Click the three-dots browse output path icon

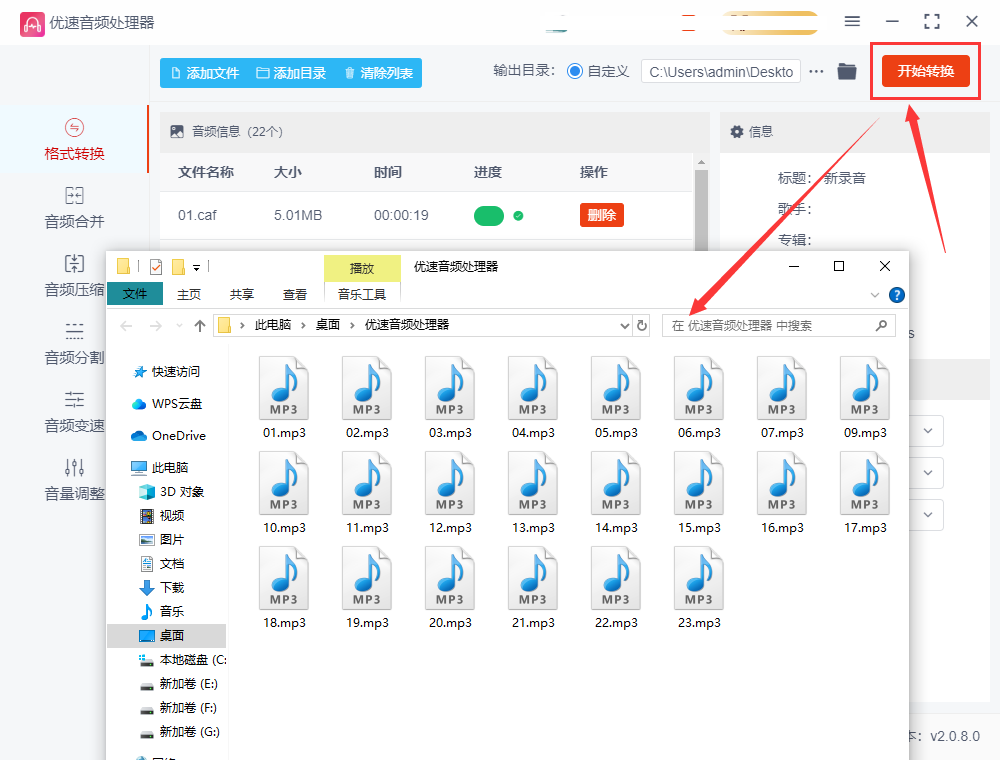[x=816, y=71]
